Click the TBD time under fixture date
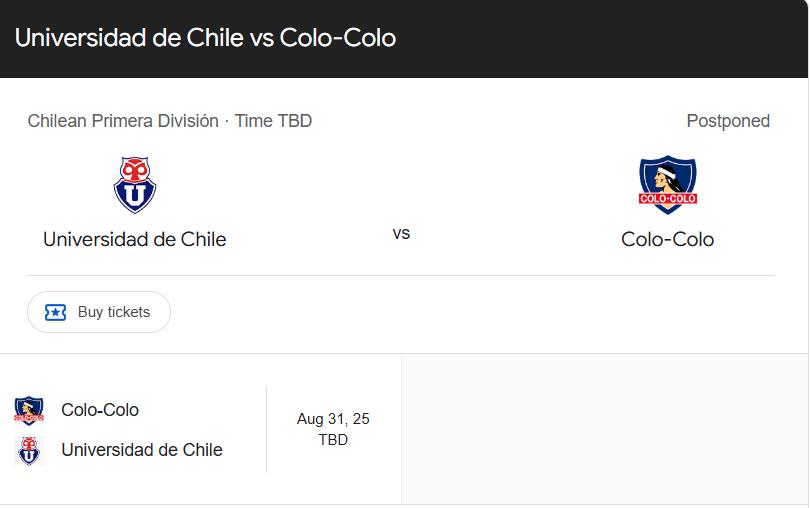This screenshot has width=811, height=508. tap(333, 440)
